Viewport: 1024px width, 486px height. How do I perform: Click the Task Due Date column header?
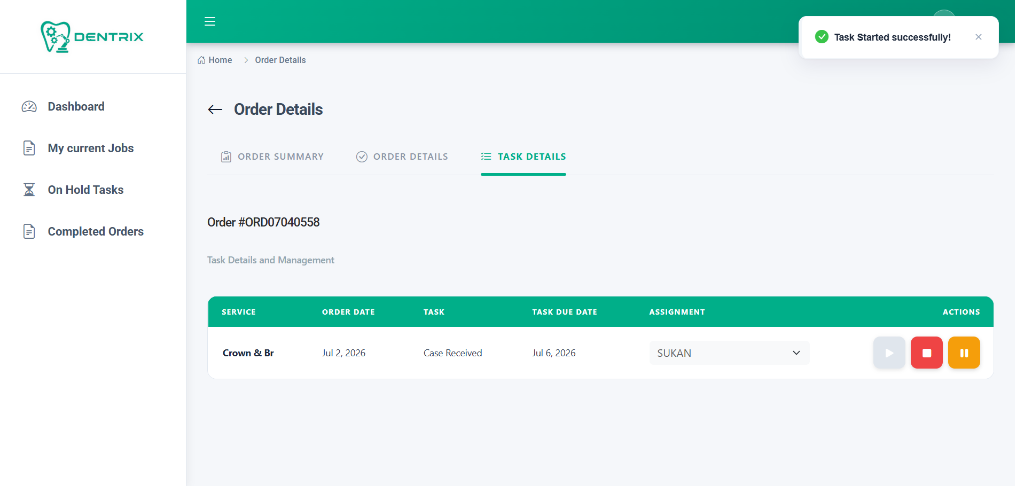[x=564, y=312]
